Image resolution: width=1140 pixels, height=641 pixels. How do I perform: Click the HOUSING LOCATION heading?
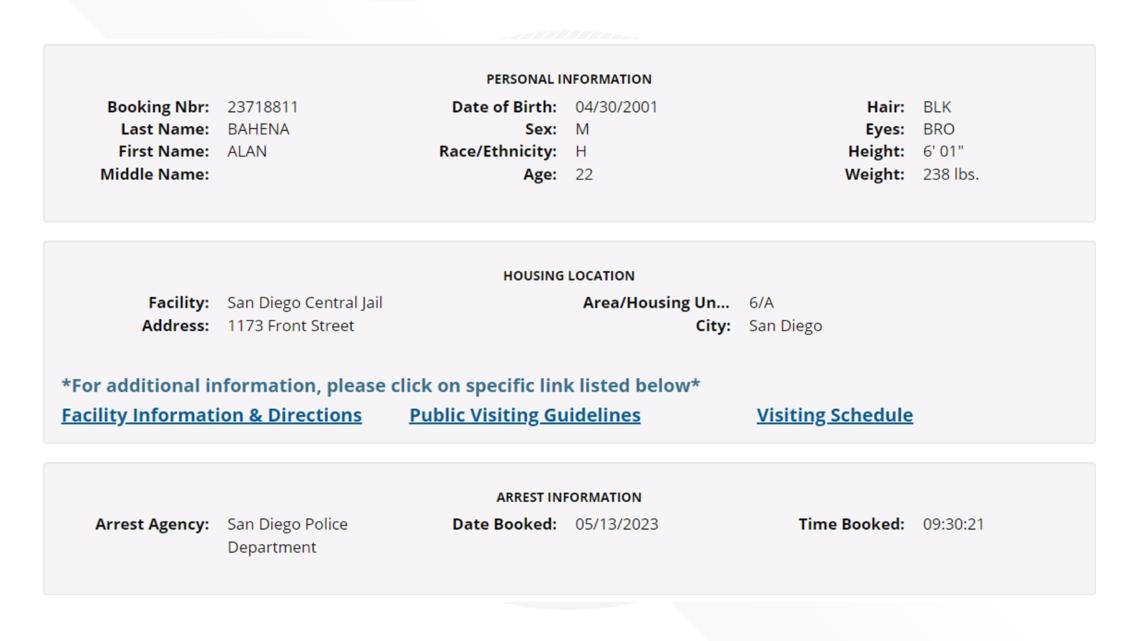pyautogui.click(x=569, y=276)
